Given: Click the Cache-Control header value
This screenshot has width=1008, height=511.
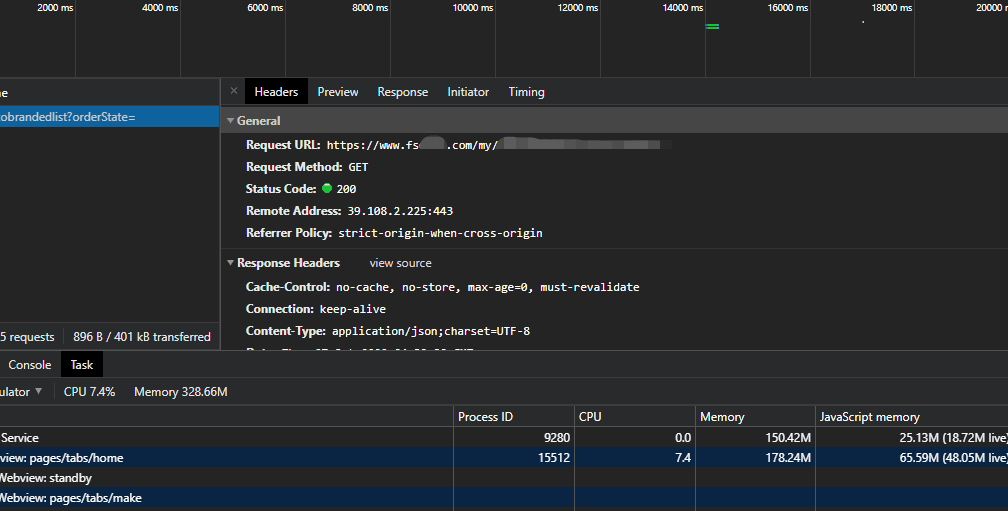Looking at the screenshot, I should click(487, 287).
